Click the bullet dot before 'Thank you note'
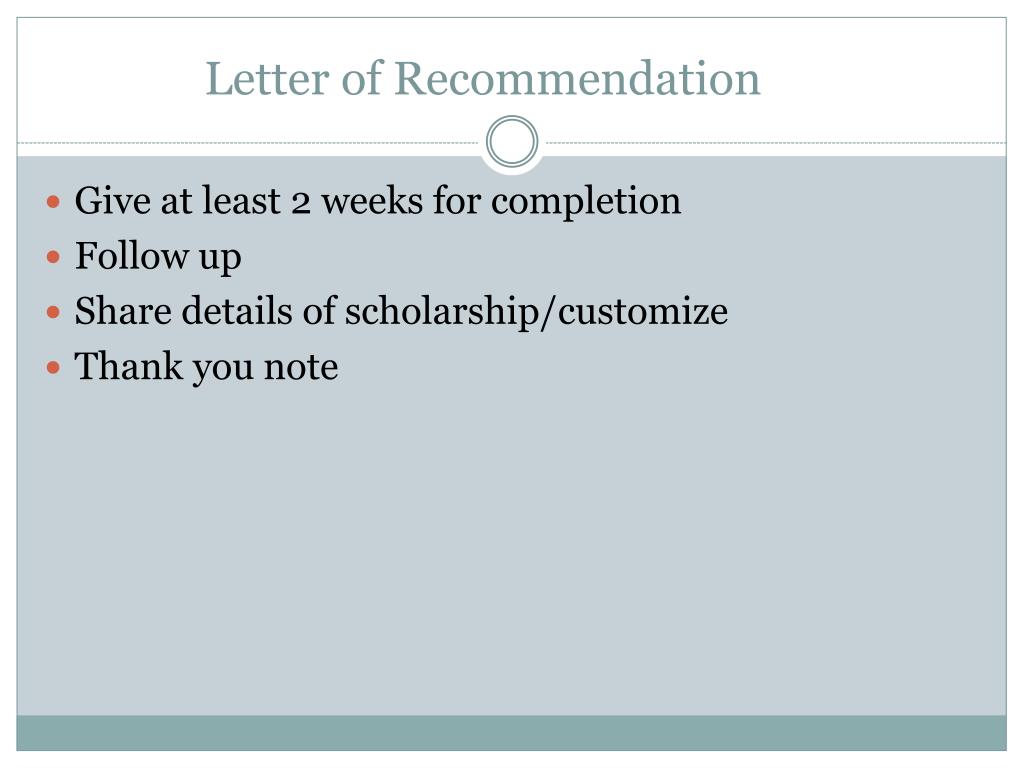The image size is (1024, 768). tap(54, 368)
